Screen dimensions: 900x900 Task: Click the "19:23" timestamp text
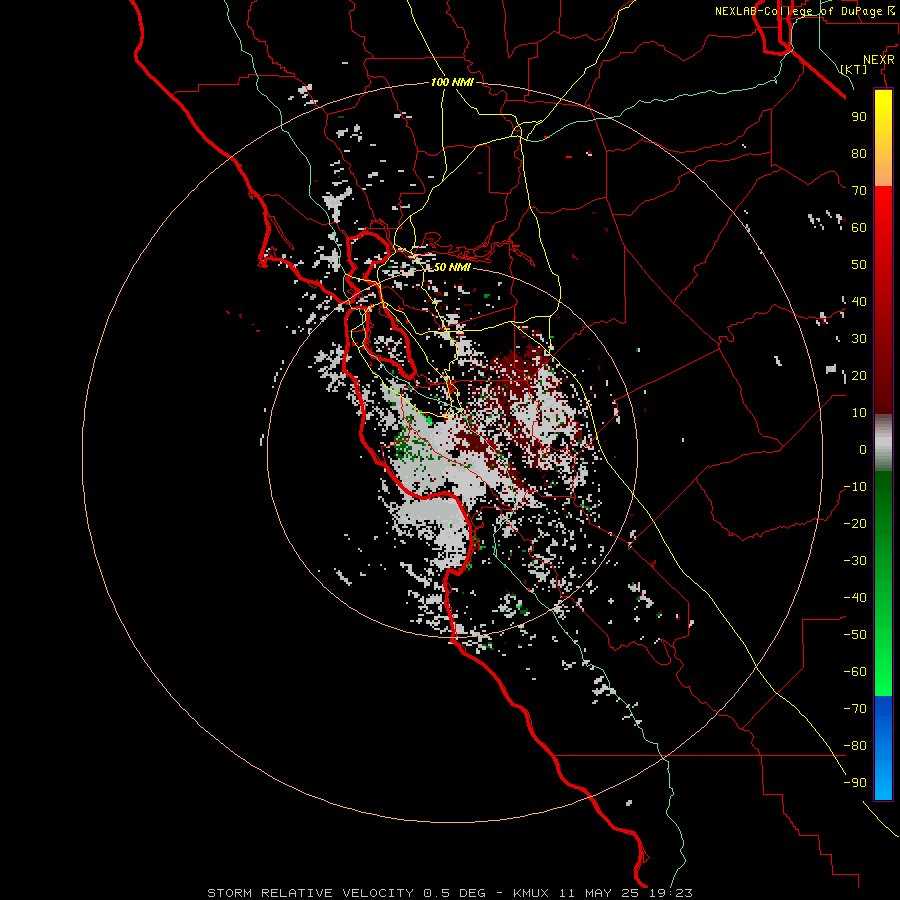pos(672,893)
